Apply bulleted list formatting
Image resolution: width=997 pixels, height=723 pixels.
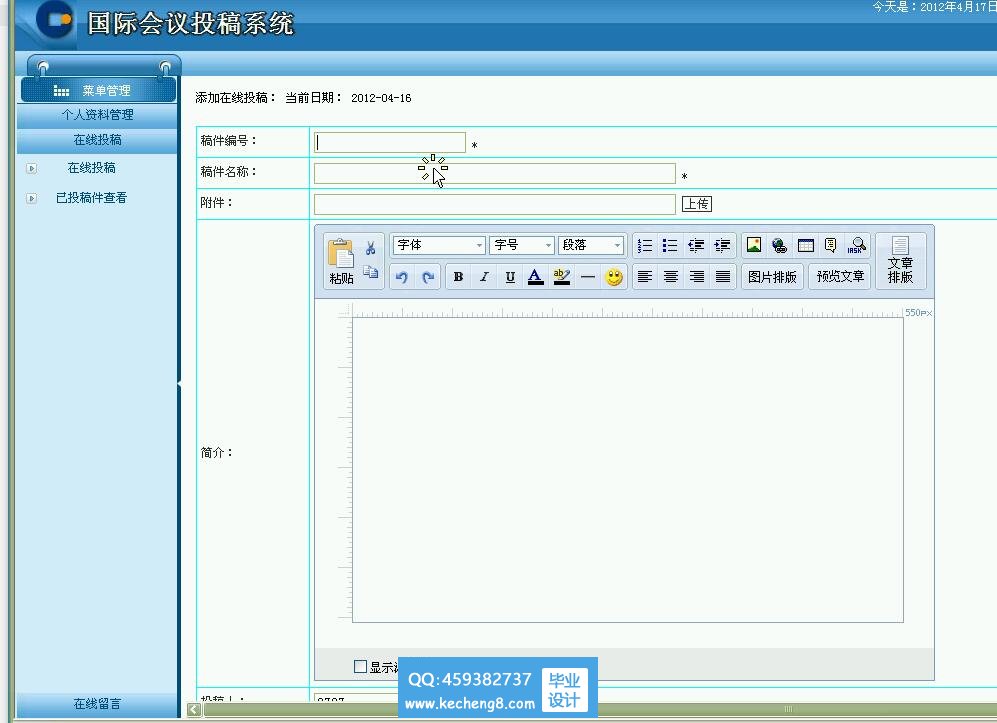[670, 245]
